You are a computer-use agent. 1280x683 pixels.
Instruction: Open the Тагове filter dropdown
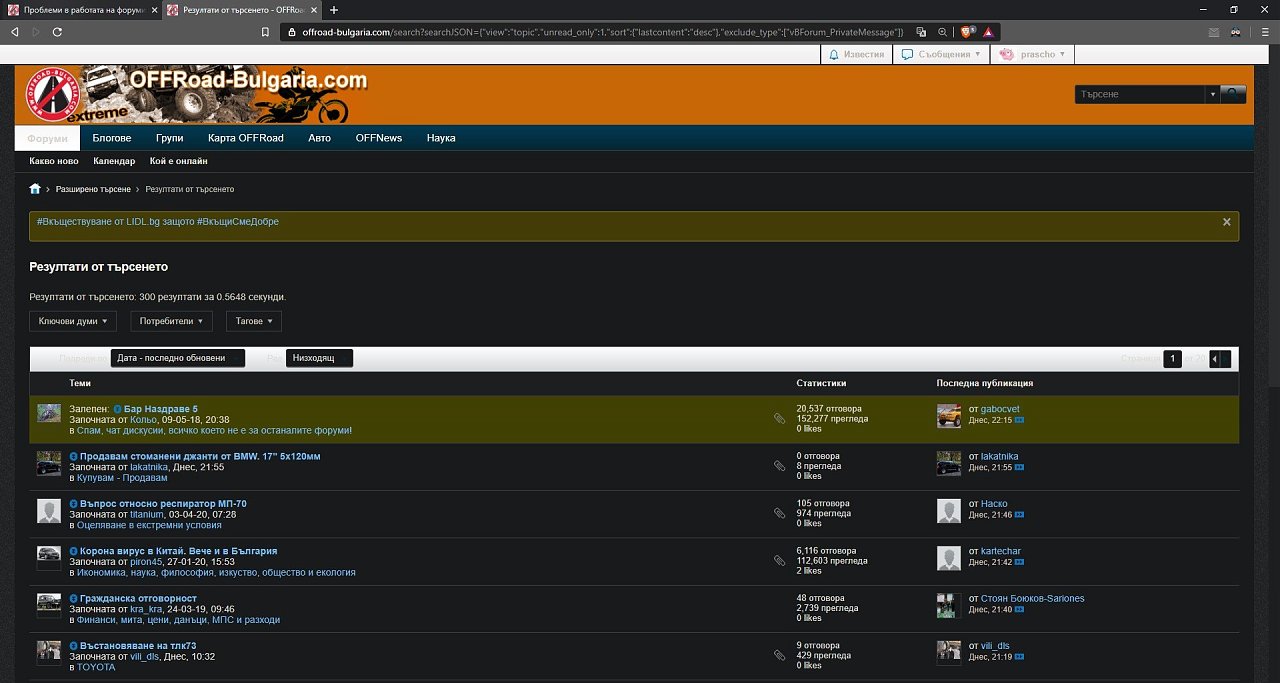tap(254, 321)
